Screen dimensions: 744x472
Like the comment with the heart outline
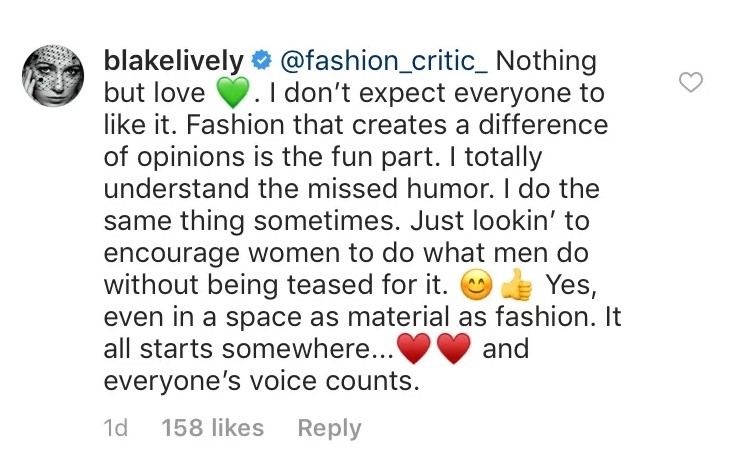coord(691,83)
